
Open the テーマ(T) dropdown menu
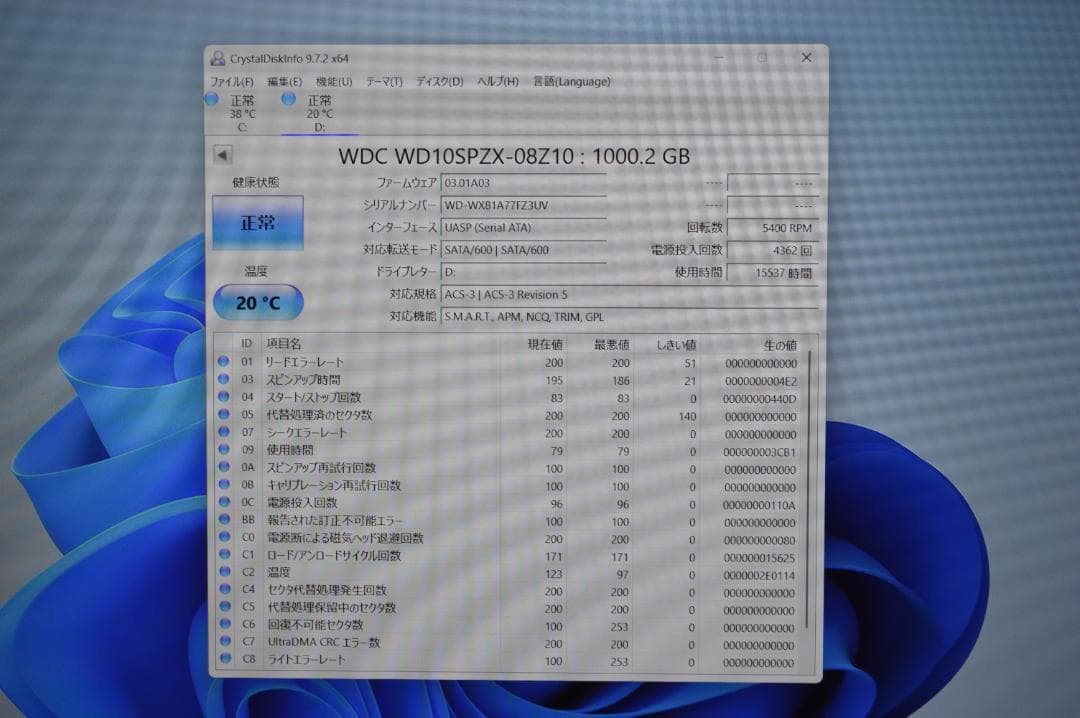[383, 81]
